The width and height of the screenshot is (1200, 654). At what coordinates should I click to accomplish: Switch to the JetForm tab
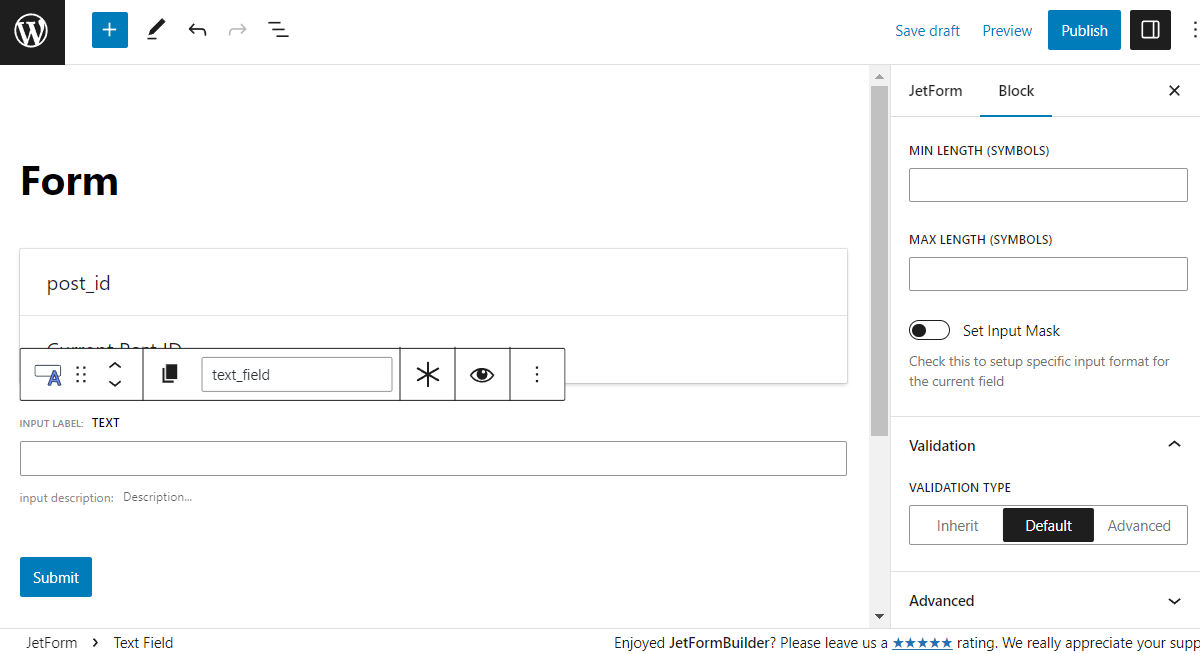click(x=935, y=90)
